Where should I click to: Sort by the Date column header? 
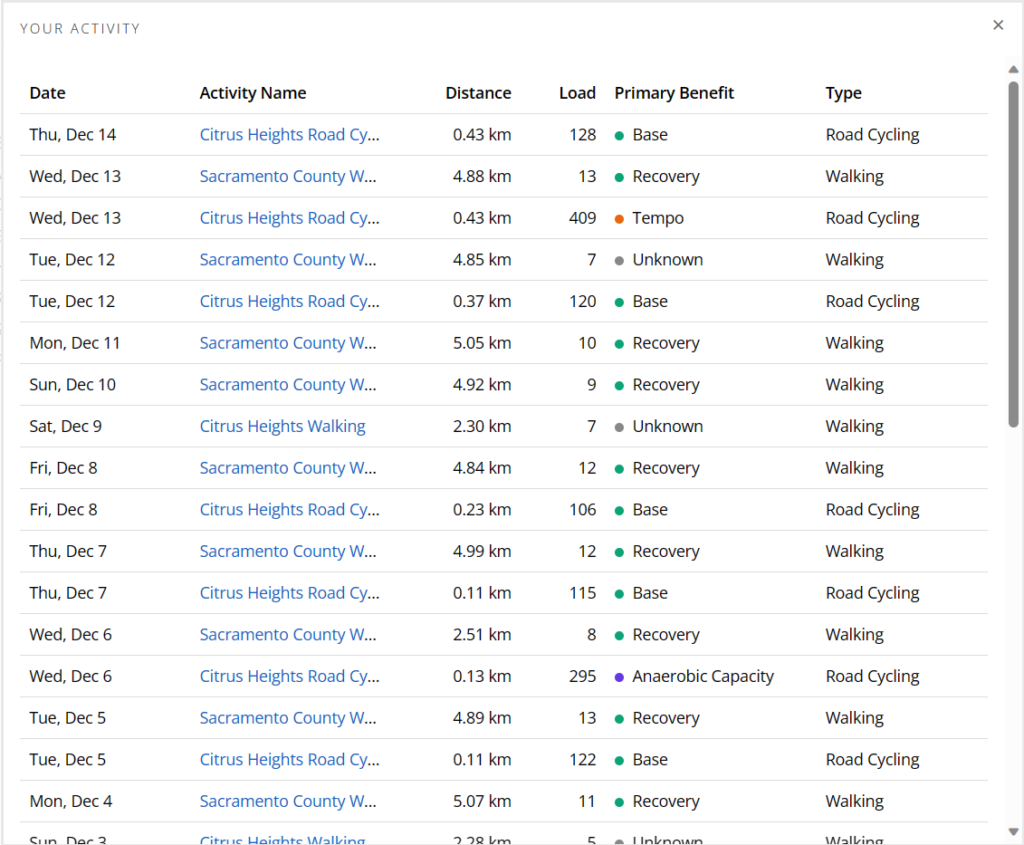47,93
